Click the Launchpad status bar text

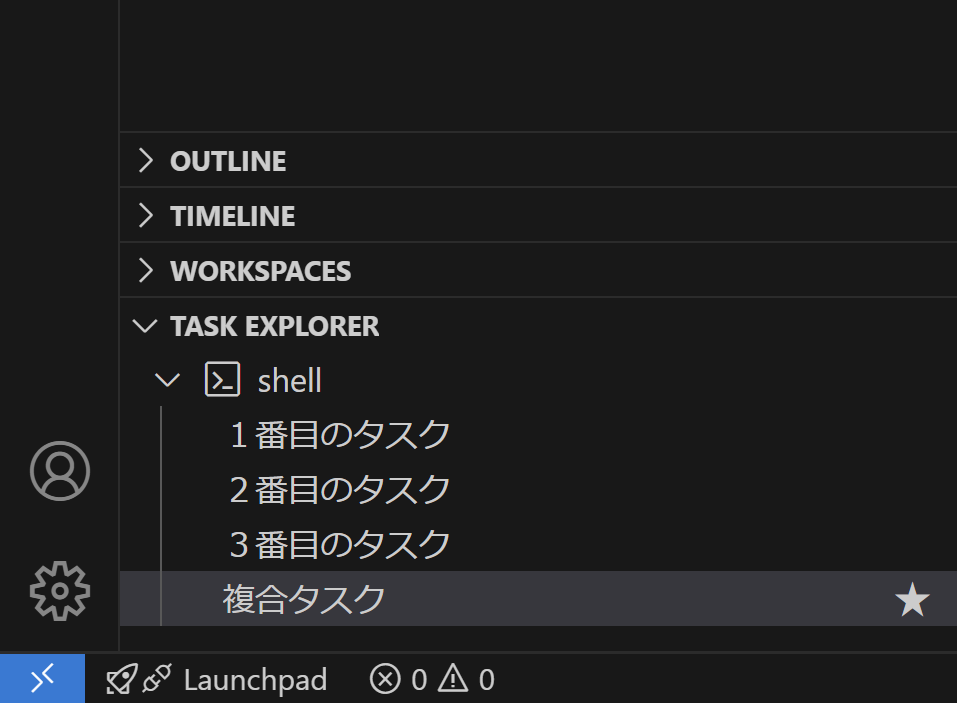tap(255, 680)
